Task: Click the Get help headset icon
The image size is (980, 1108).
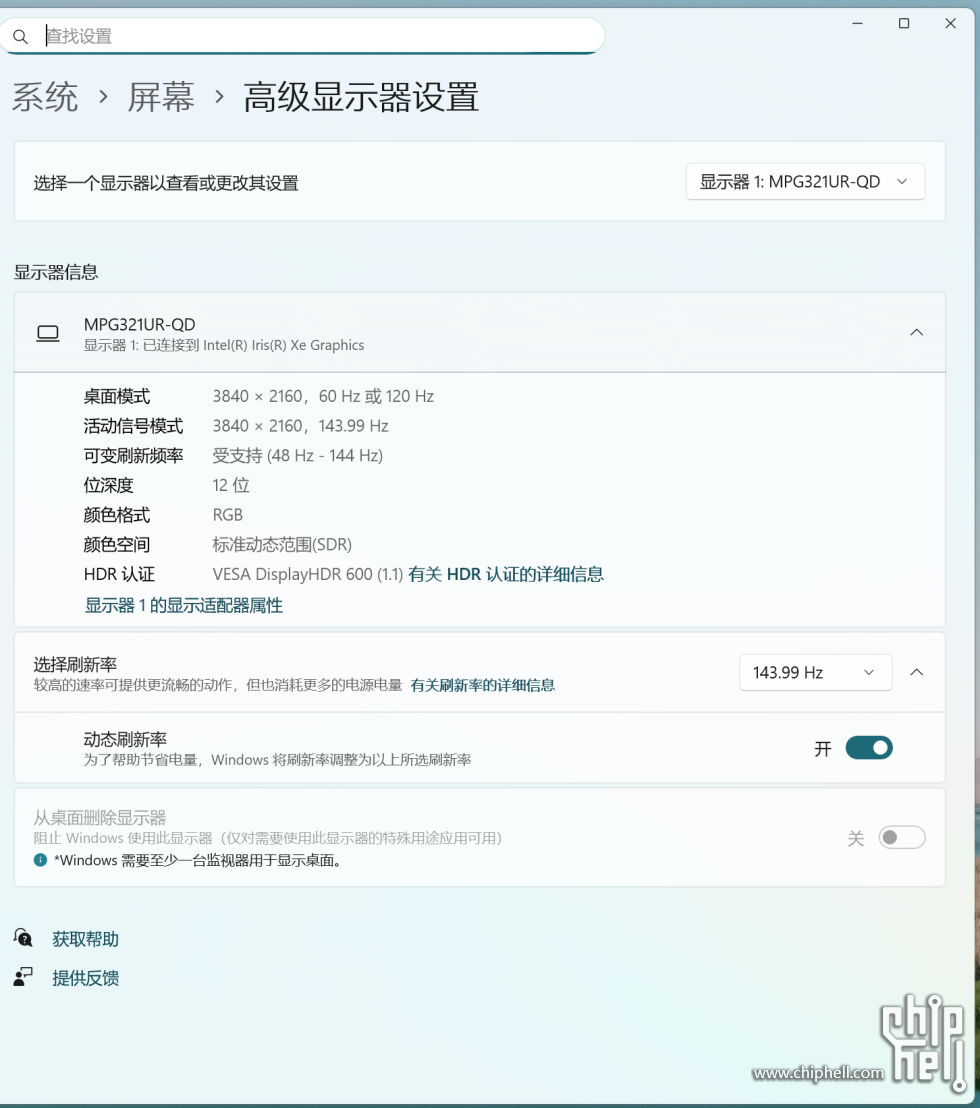Action: tap(23, 938)
